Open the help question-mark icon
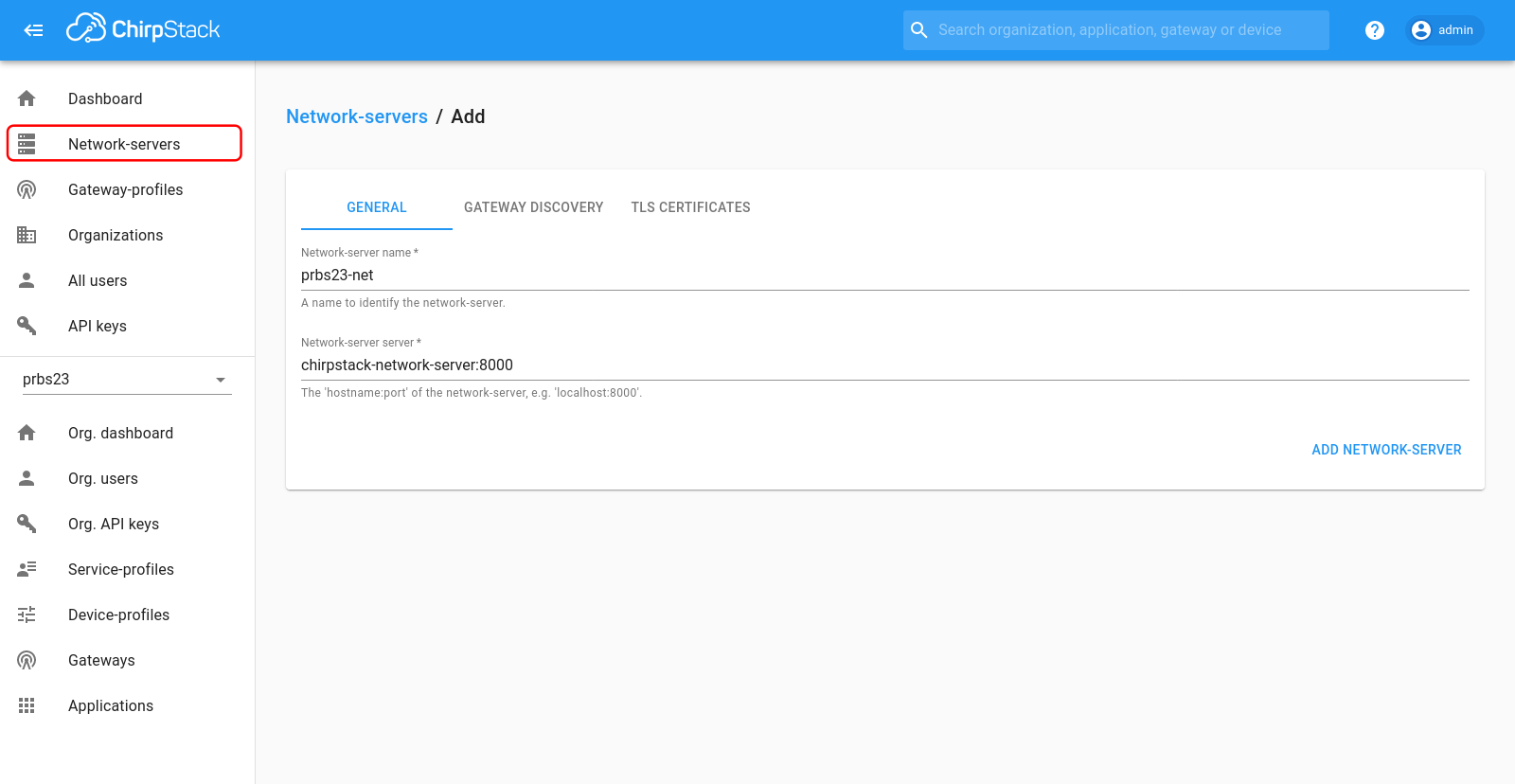 [x=1375, y=30]
